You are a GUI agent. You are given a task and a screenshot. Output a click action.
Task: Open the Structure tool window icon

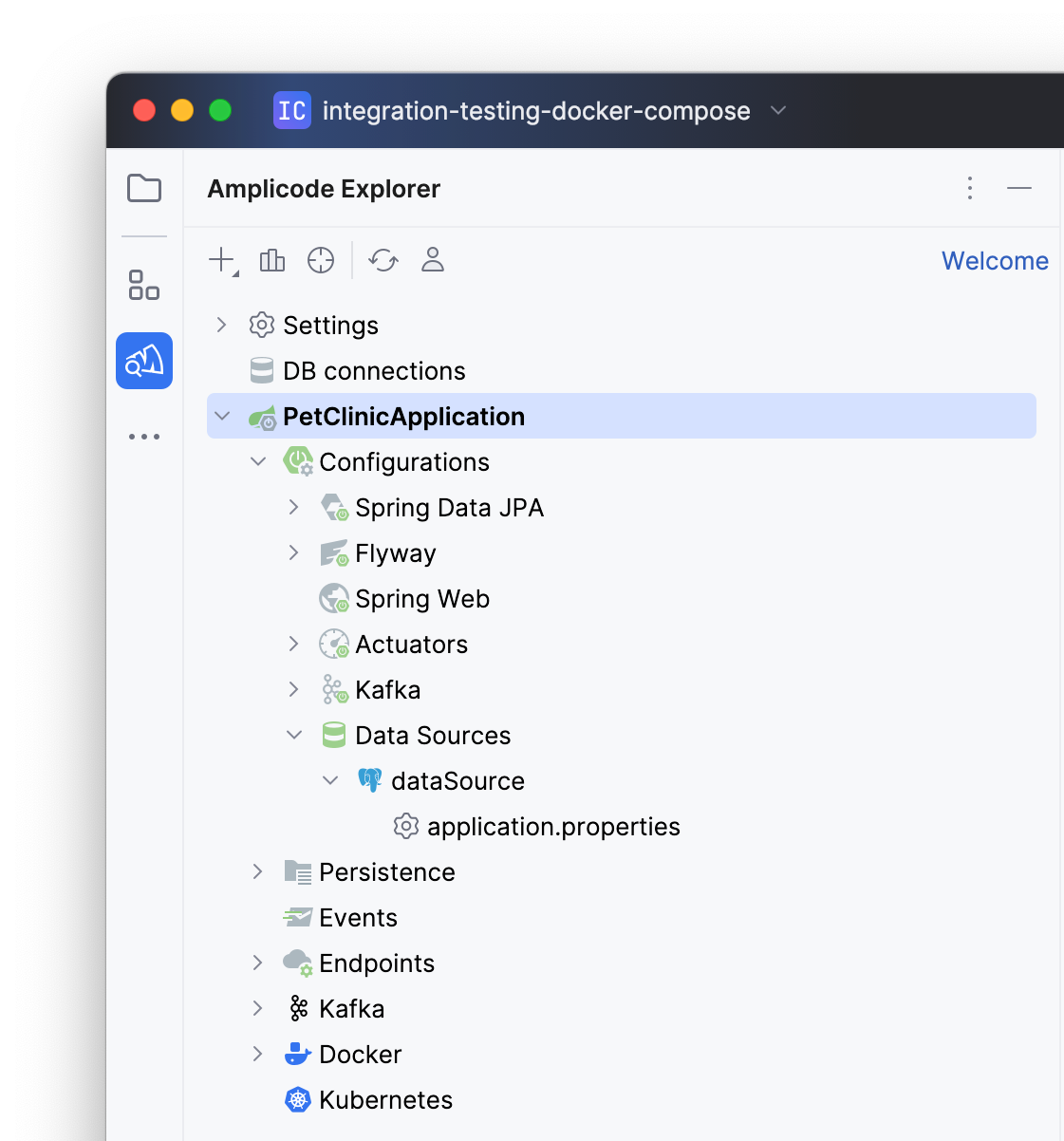coord(144,285)
